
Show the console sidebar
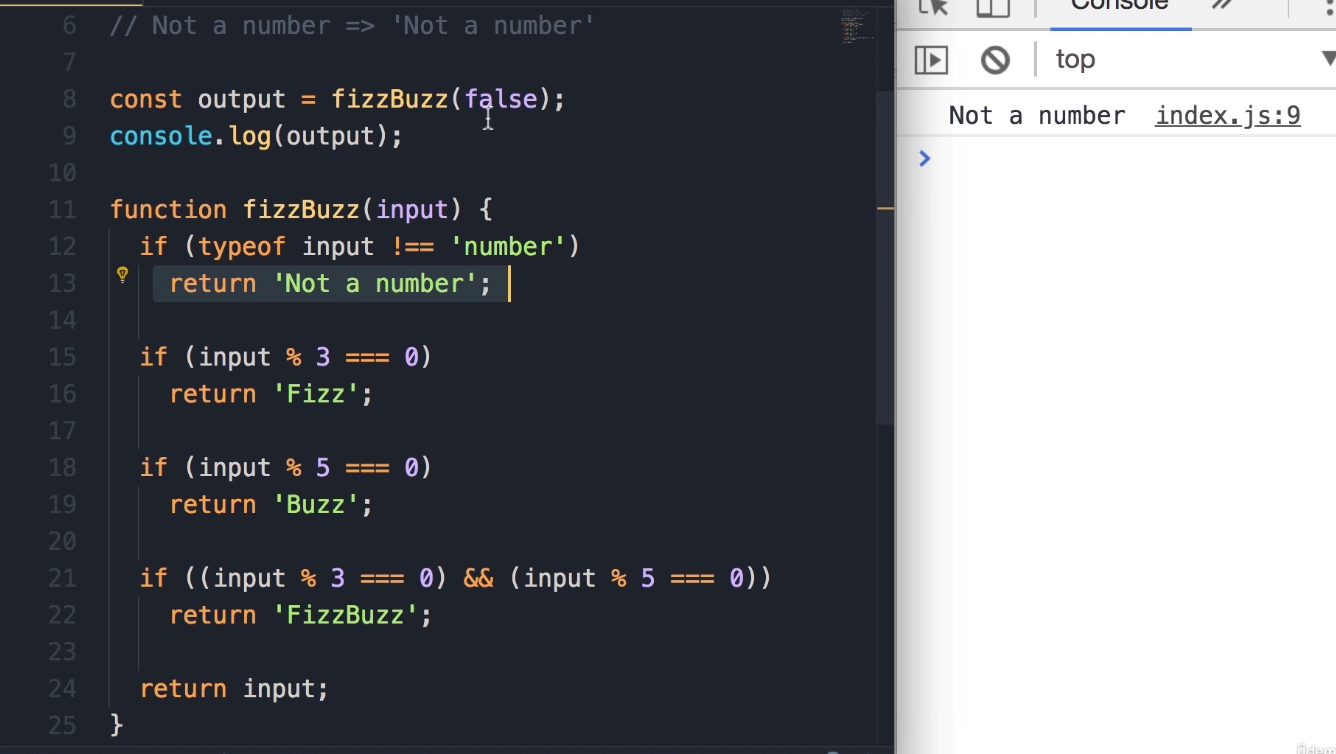931,60
